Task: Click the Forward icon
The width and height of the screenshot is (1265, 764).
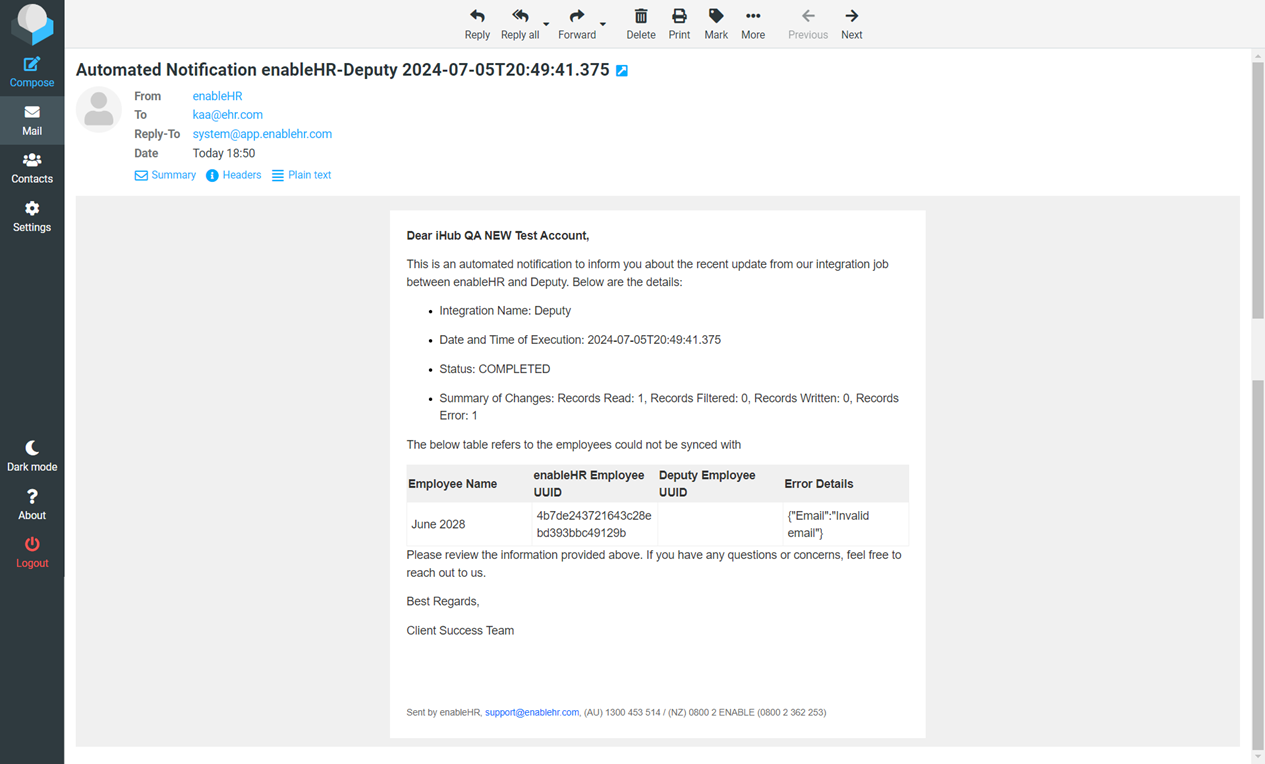Action: tap(577, 16)
